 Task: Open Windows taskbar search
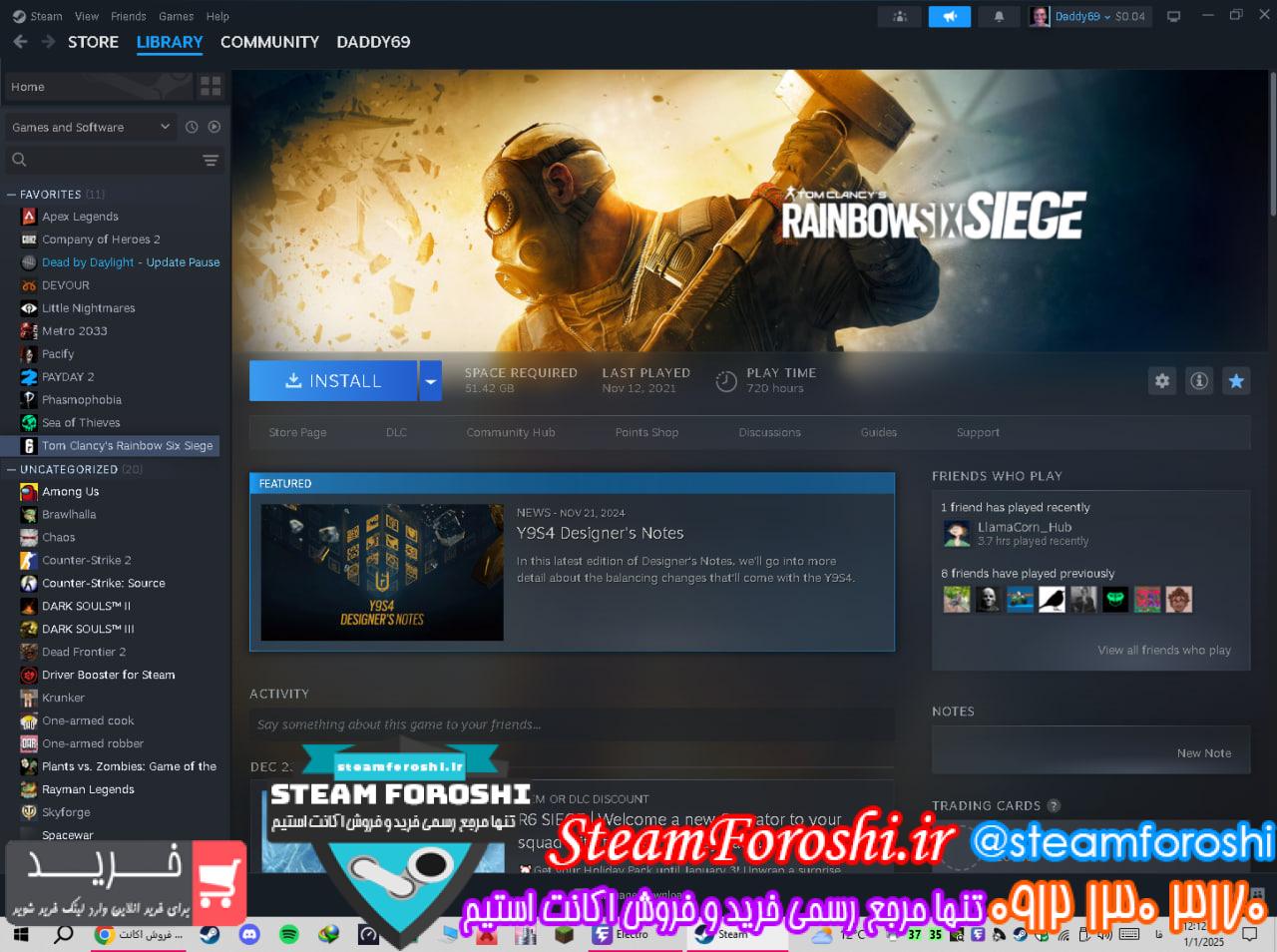[63, 935]
